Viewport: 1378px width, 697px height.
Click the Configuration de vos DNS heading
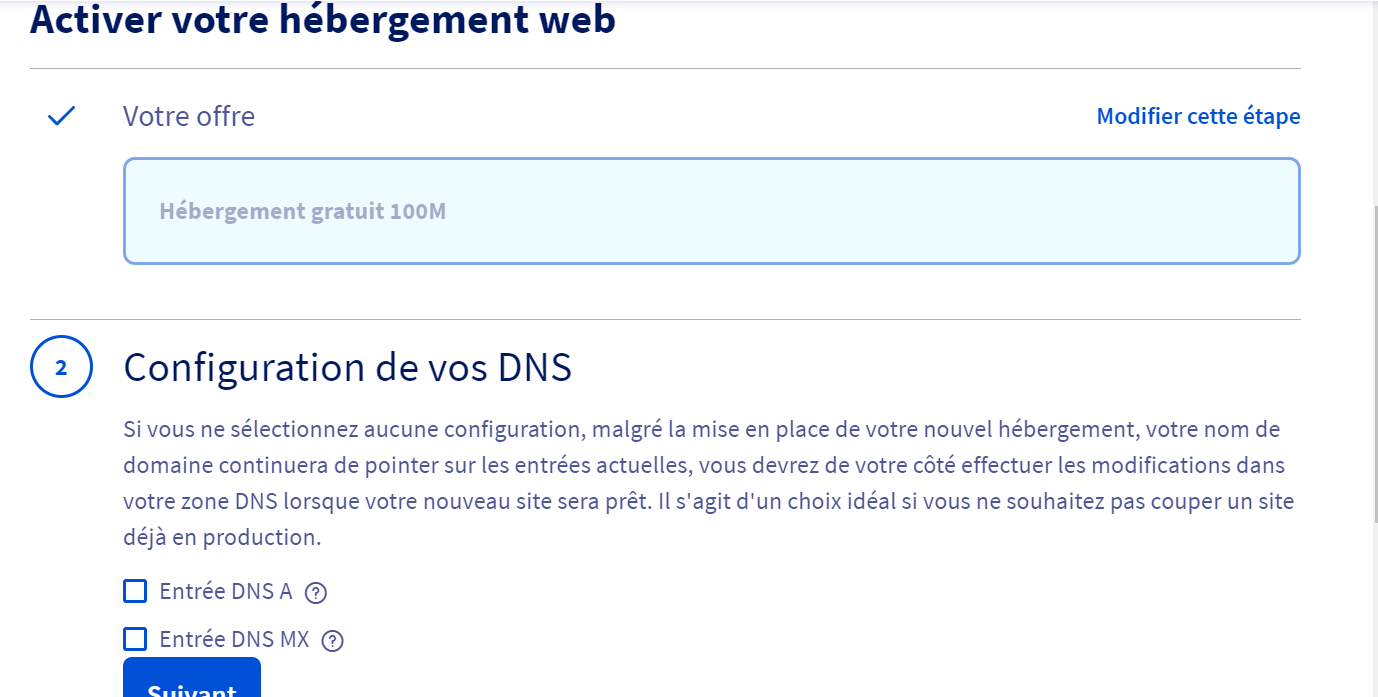click(x=348, y=367)
